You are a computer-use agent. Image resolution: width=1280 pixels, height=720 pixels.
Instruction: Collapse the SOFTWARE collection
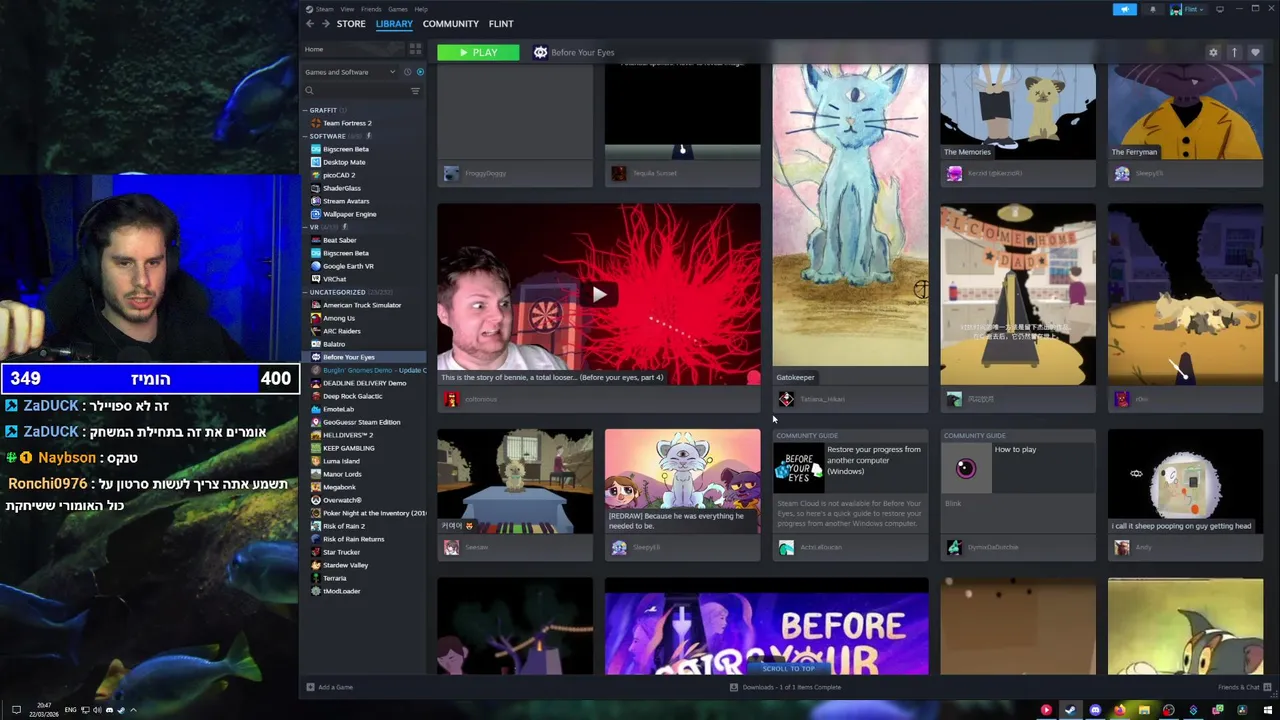pyautogui.click(x=306, y=136)
